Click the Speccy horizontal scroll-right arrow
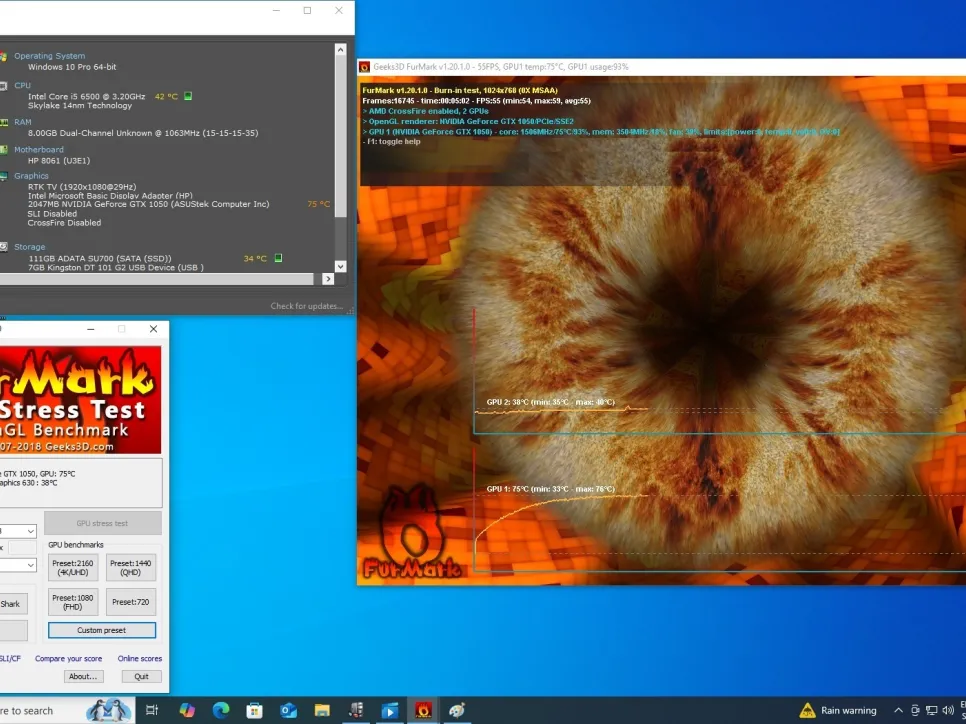The height and width of the screenshot is (724, 966). point(328,279)
